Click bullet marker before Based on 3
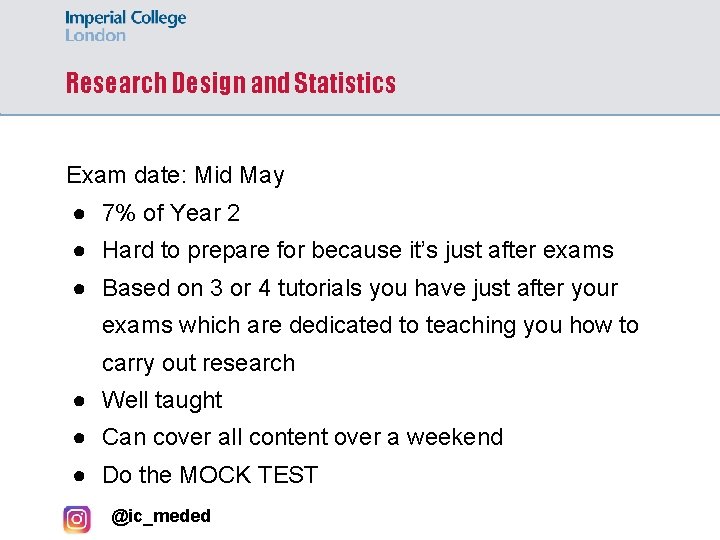This screenshot has width=720, height=540. click(x=77, y=289)
